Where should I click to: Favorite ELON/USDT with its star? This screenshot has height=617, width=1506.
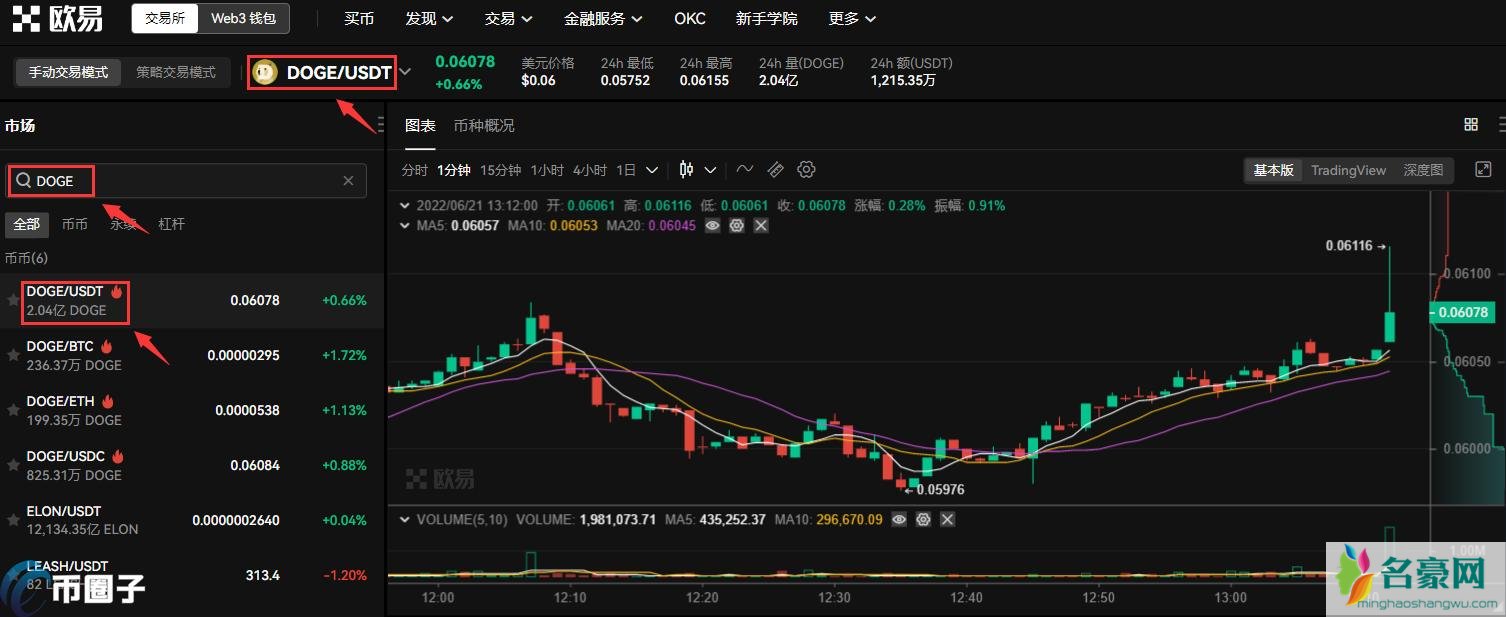pos(13,520)
